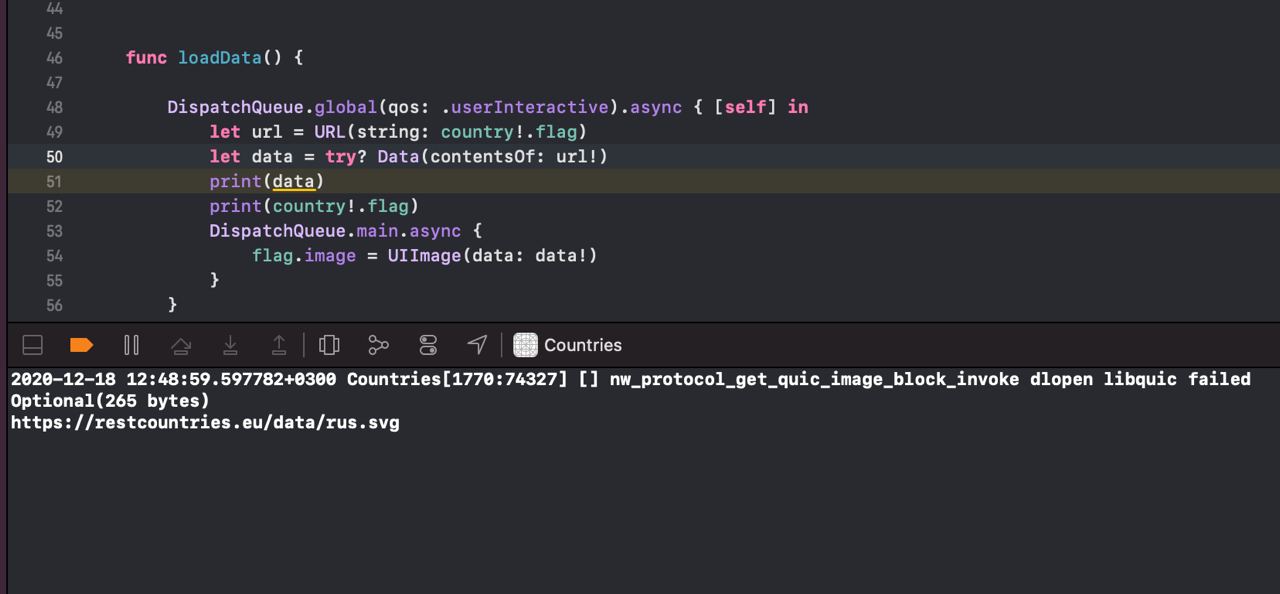Viewport: 1280px width, 594px height.
Task: Click line number 46 in the gutter
Action: [54, 58]
